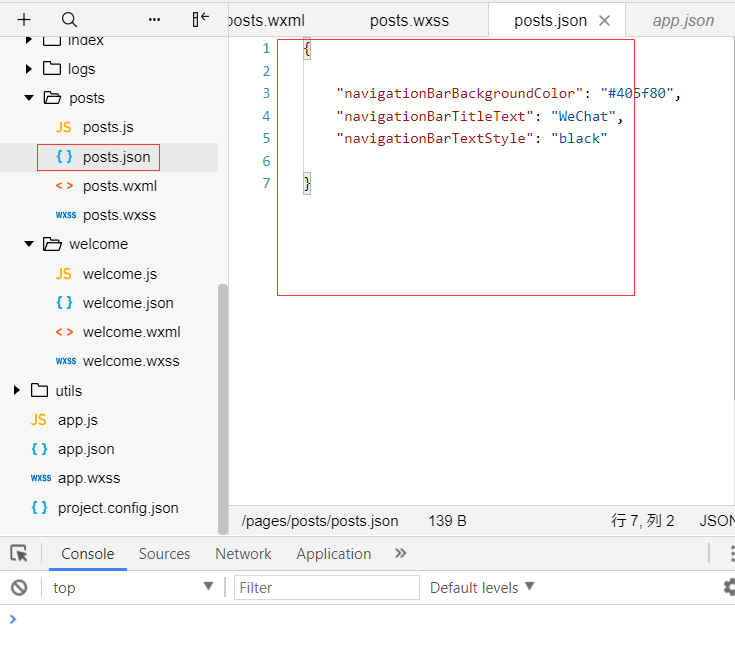Click the console Filter input field
This screenshot has height=651, width=735.
pyautogui.click(x=326, y=588)
